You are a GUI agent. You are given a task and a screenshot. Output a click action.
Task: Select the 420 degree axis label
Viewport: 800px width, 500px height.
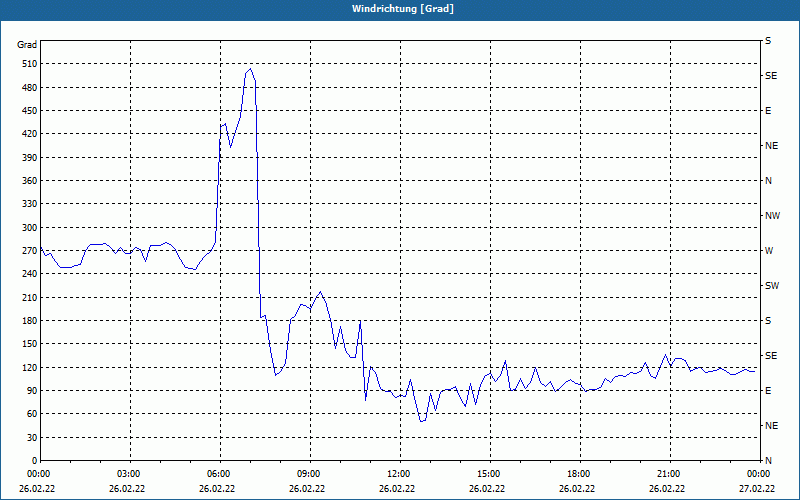tap(31, 134)
